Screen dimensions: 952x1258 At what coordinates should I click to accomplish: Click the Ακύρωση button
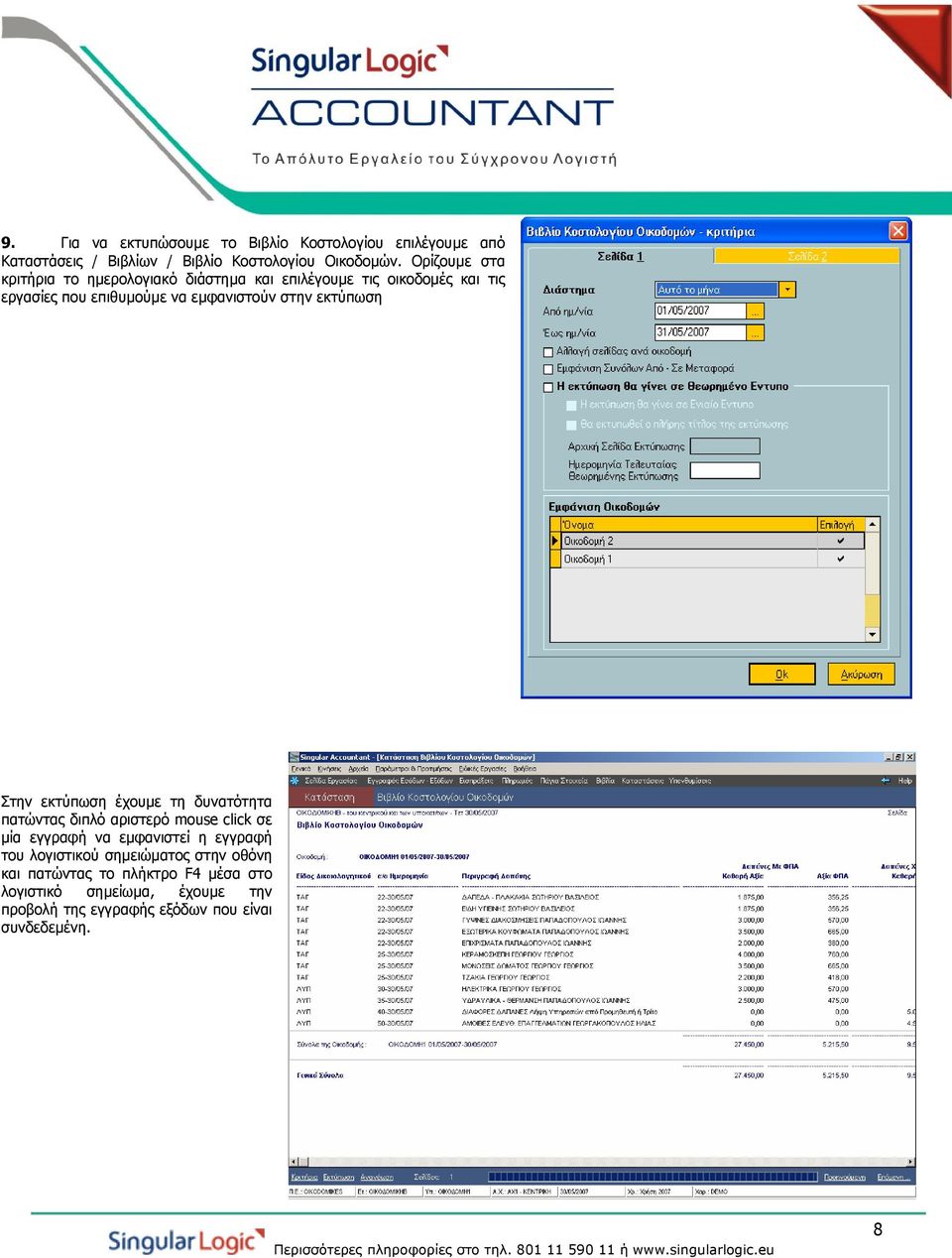click(x=861, y=674)
